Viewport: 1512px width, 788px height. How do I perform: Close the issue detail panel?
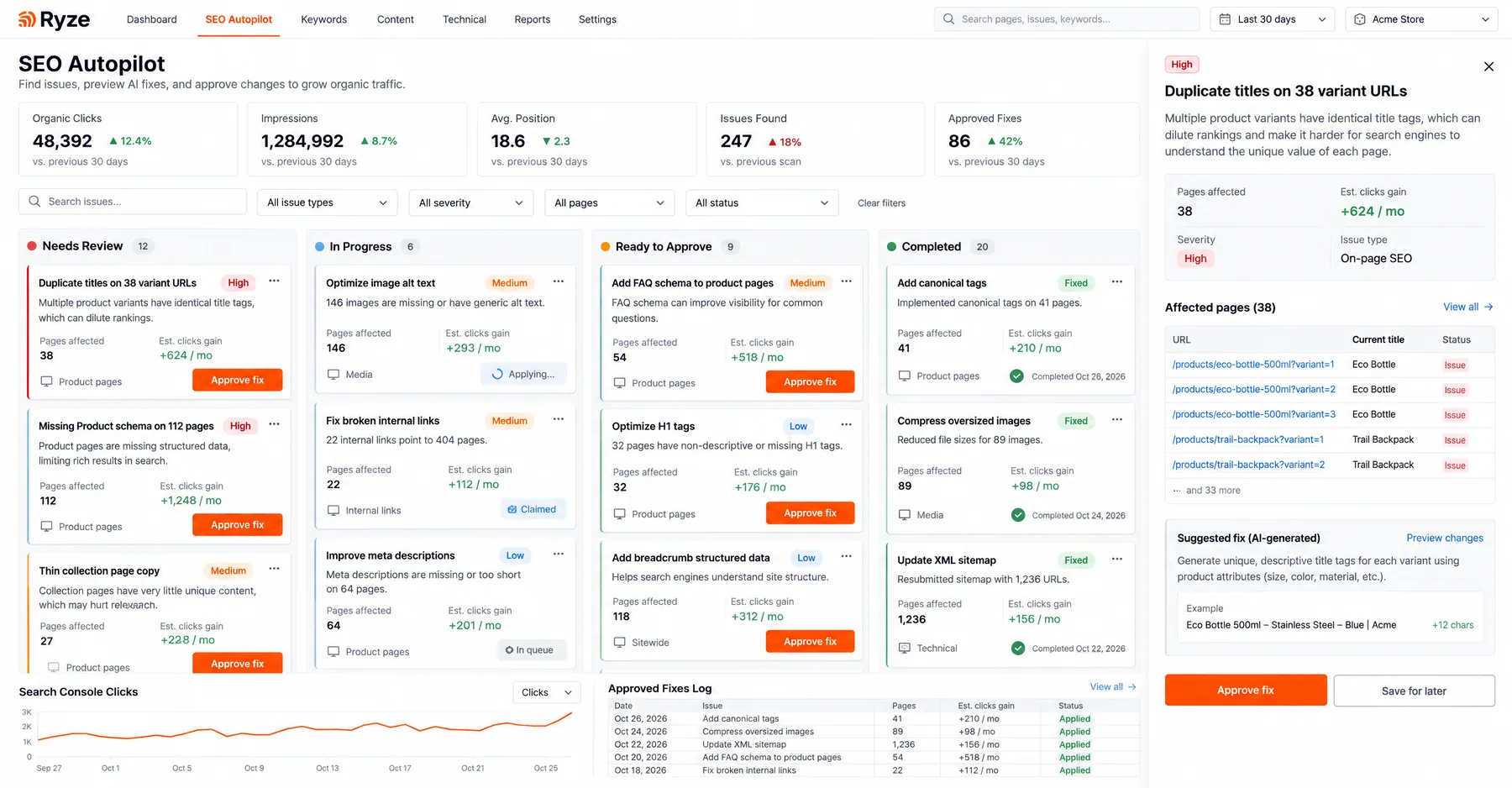click(x=1488, y=66)
